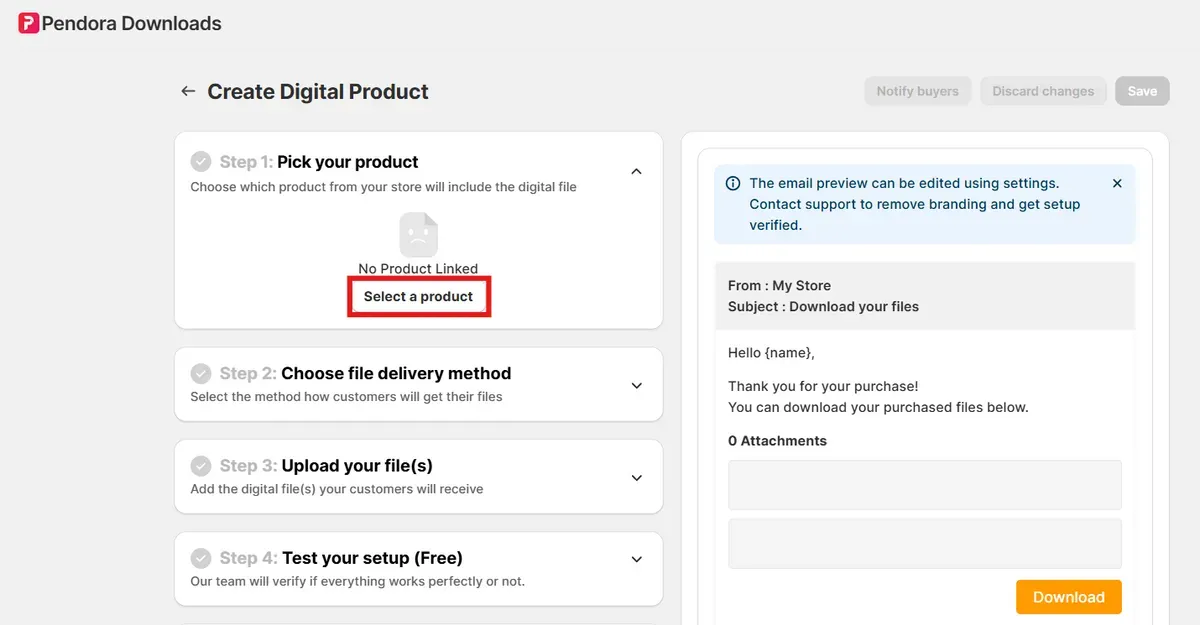
Task: Click the scrollbar on the right edge
Action: click(x=1195, y=300)
